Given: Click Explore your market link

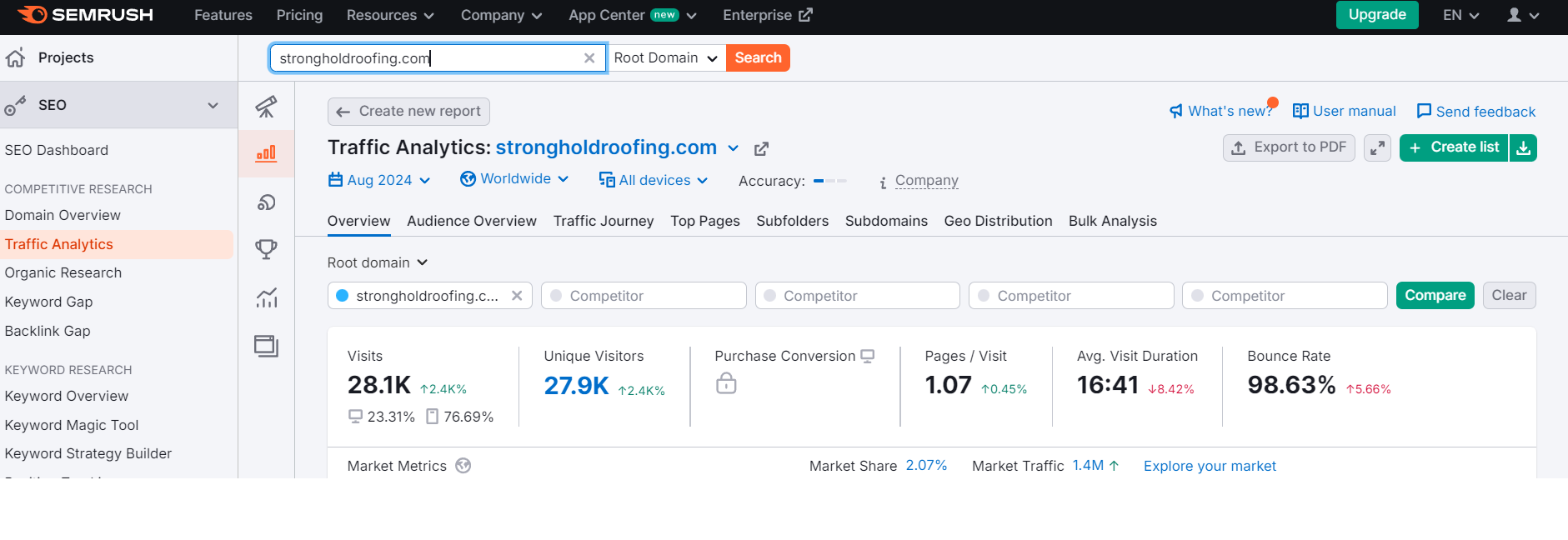Looking at the screenshot, I should click(1210, 466).
